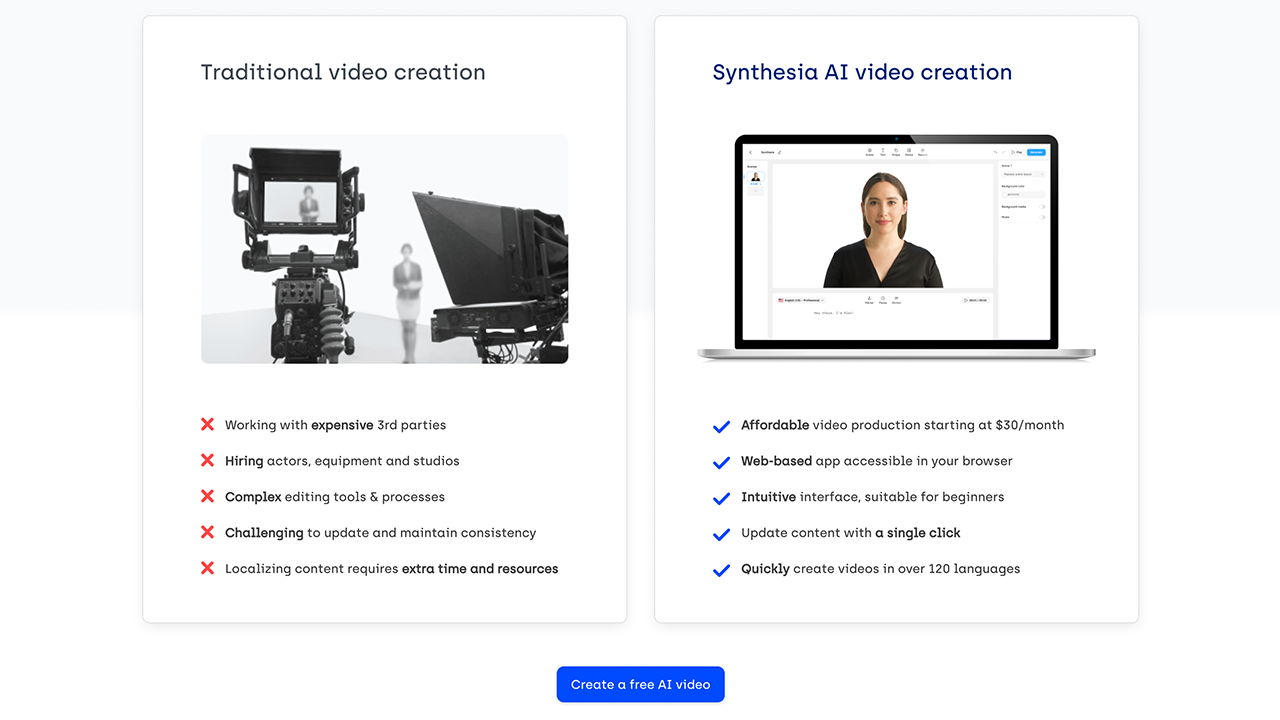Open the English (US) voice language dropdown
Image resolution: width=1280 pixels, height=720 pixels.
point(801,300)
